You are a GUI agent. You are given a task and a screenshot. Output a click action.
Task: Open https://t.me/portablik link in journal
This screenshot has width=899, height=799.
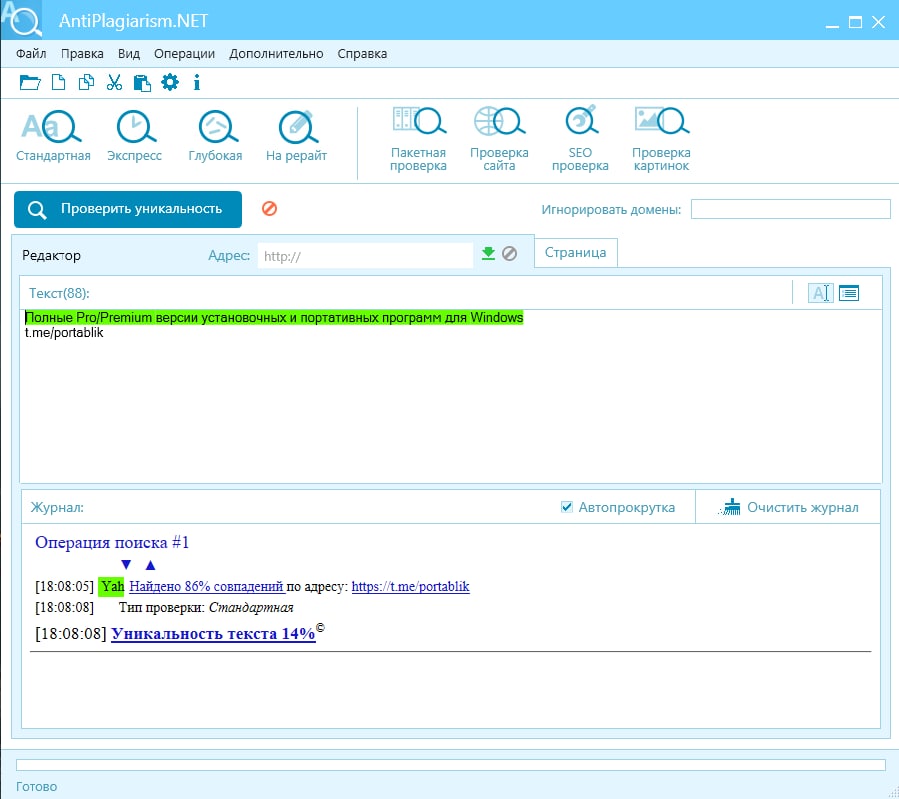click(411, 586)
